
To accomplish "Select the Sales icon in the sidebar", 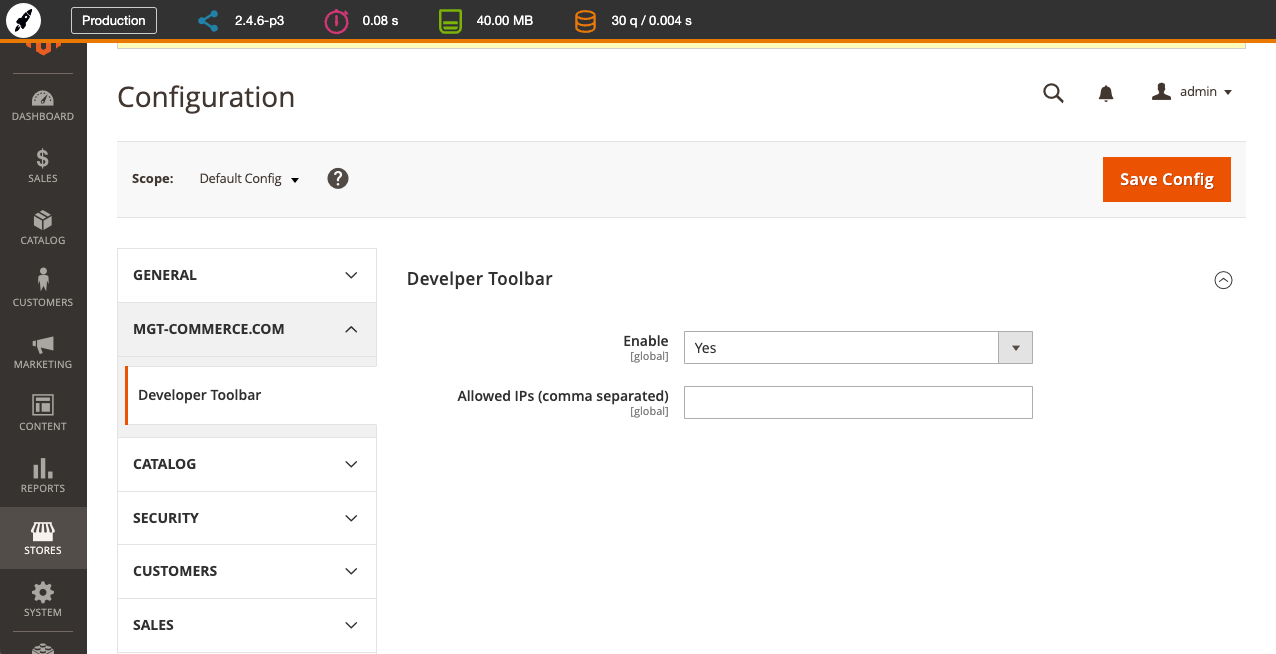I will click(42, 158).
